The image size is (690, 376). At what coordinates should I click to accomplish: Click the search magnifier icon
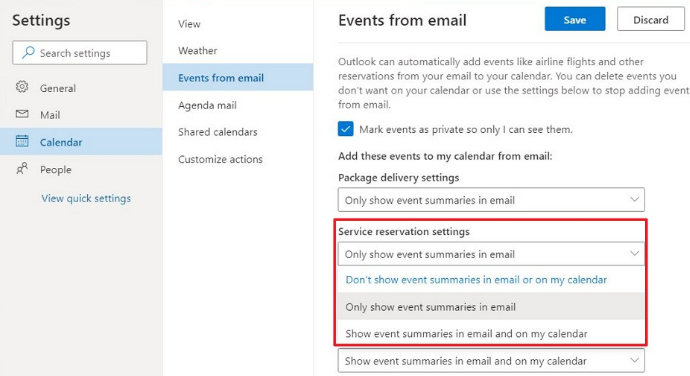[x=28, y=52]
